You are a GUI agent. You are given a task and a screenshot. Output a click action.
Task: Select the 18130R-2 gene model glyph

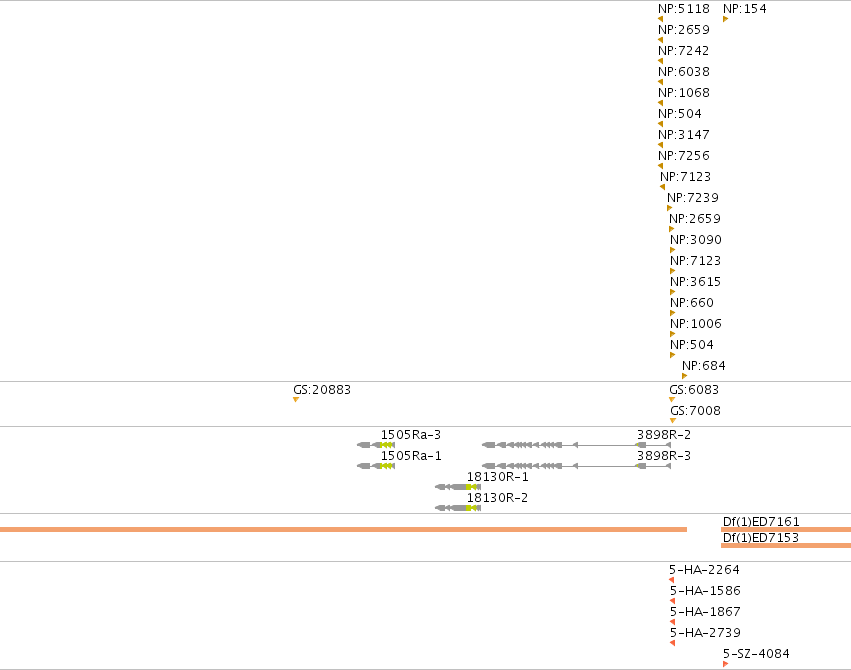point(458,508)
